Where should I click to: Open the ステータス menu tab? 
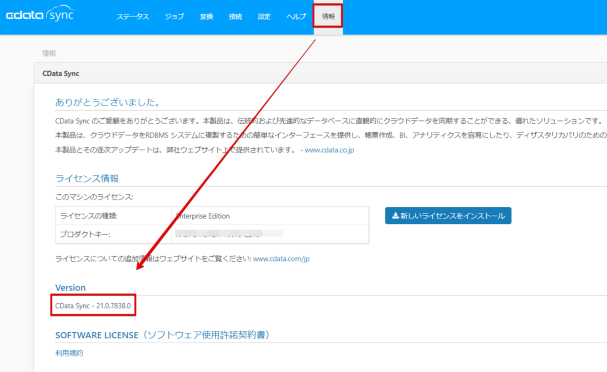133,17
